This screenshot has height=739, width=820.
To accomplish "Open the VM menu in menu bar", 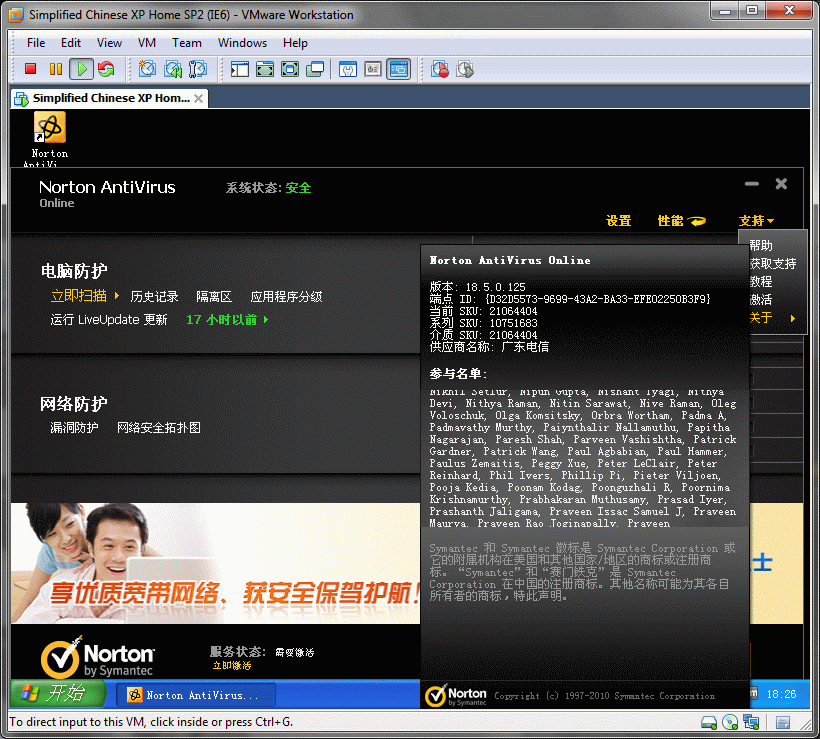I will [147, 43].
